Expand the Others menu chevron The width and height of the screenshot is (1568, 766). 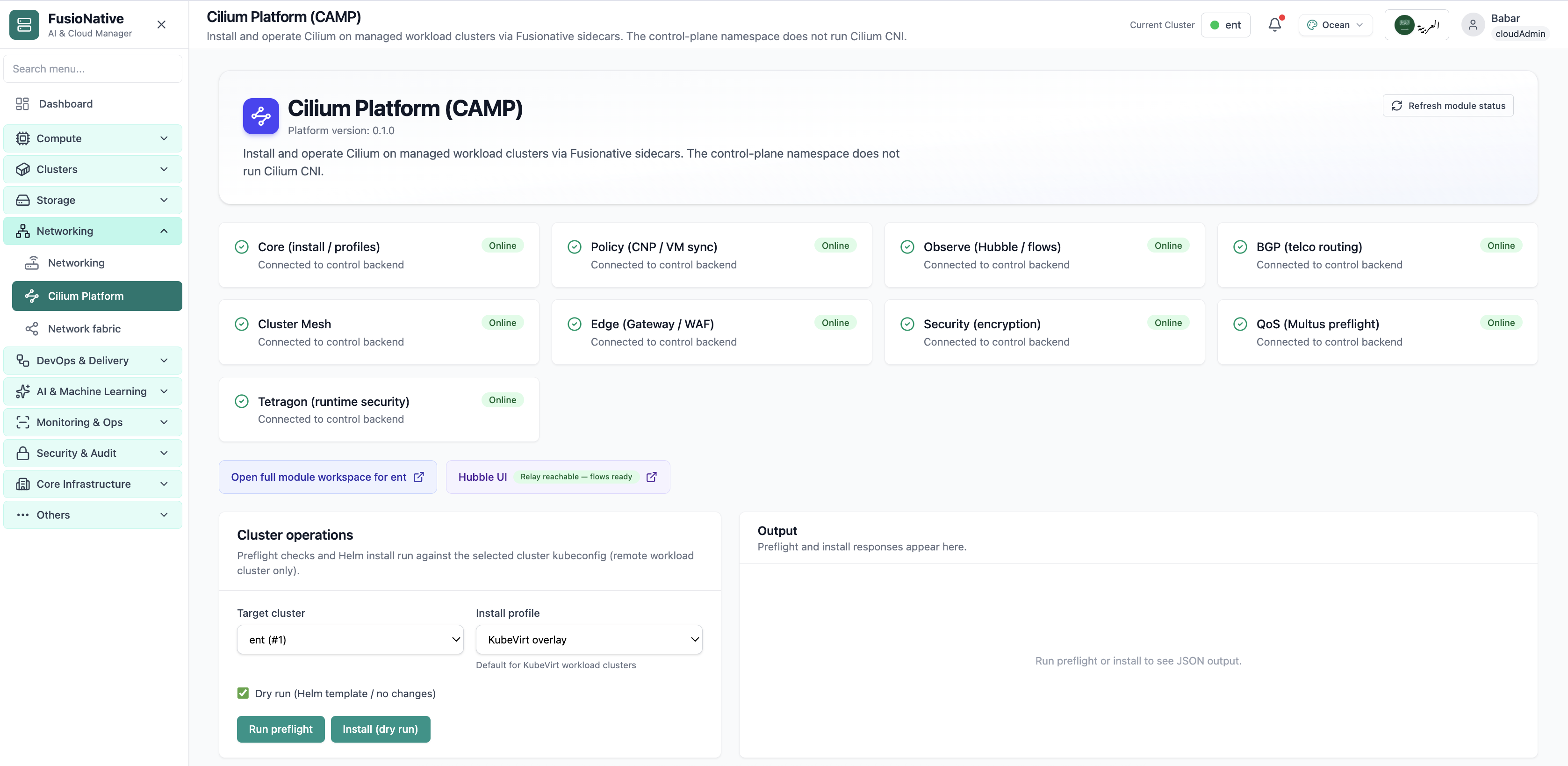[x=164, y=515]
